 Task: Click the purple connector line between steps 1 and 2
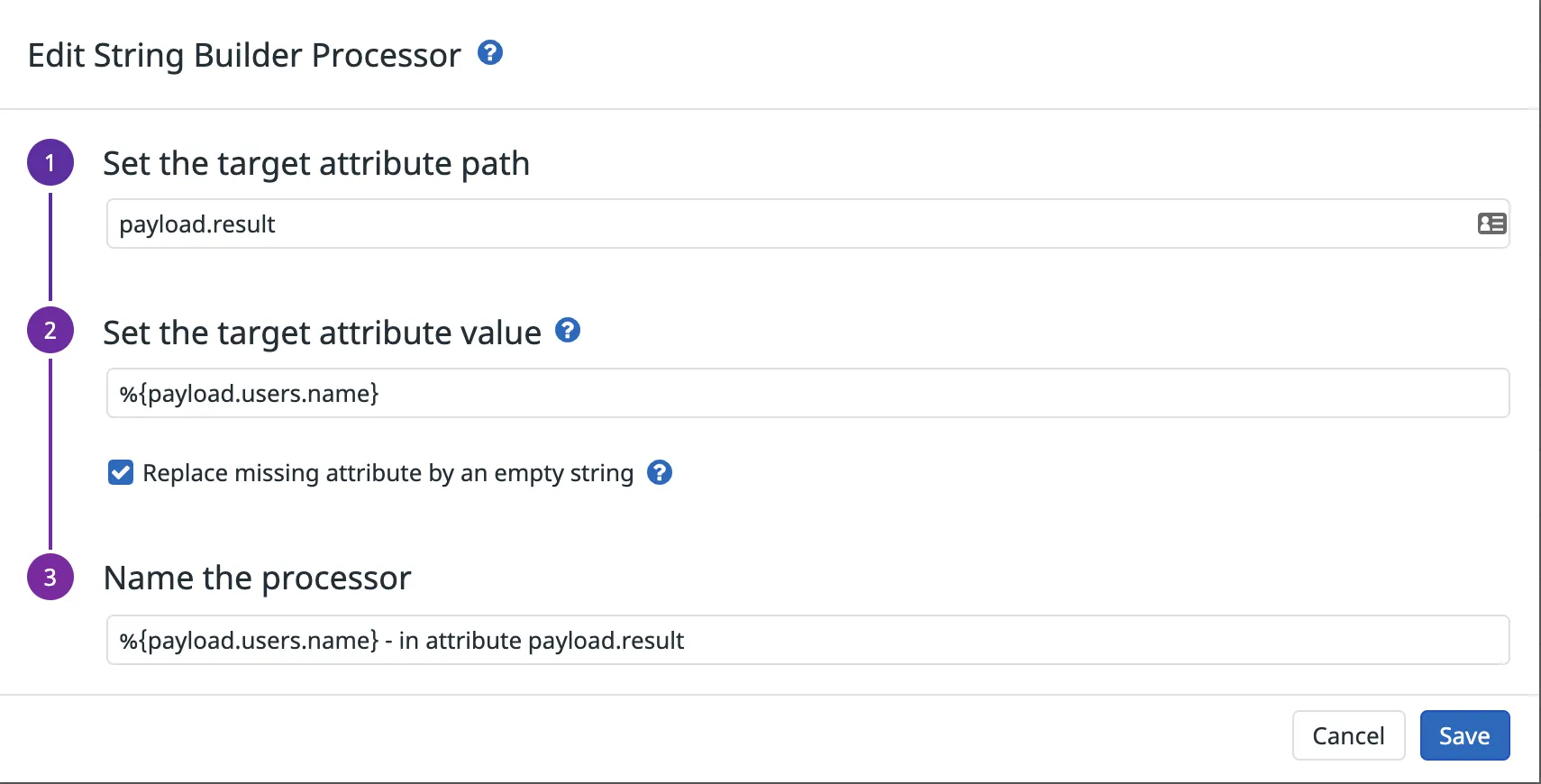(50, 246)
